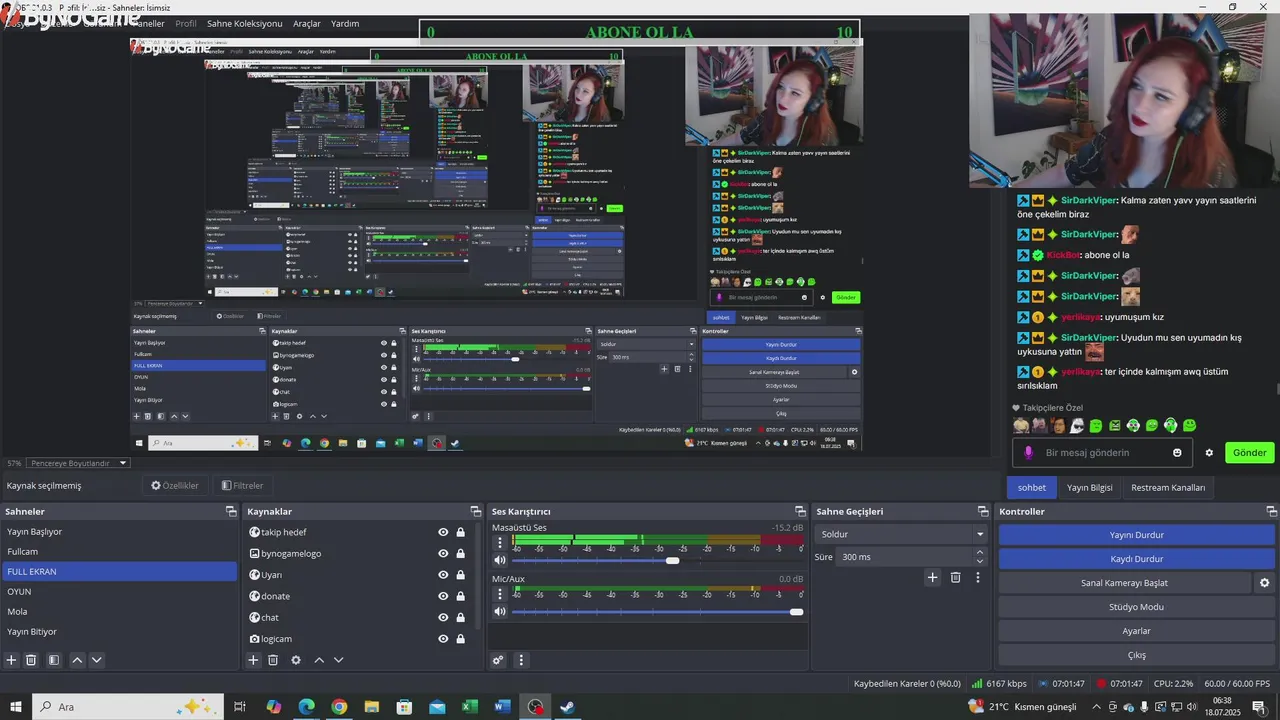Hide the logicam source
Screen dimensions: 1280x720
443,639
